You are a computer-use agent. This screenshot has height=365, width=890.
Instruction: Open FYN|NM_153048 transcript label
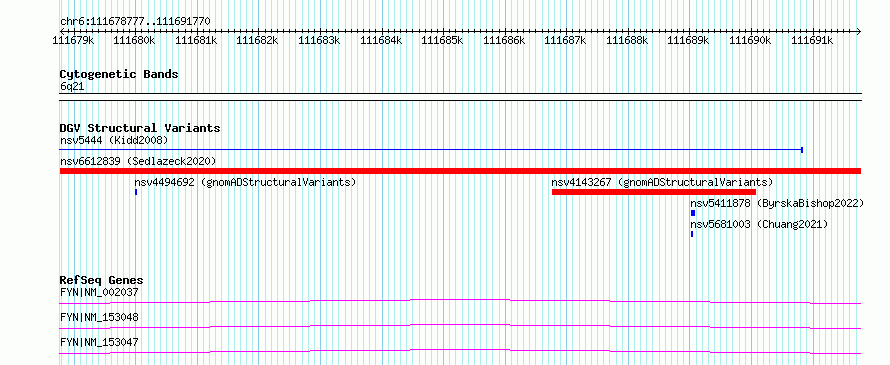pos(99,317)
